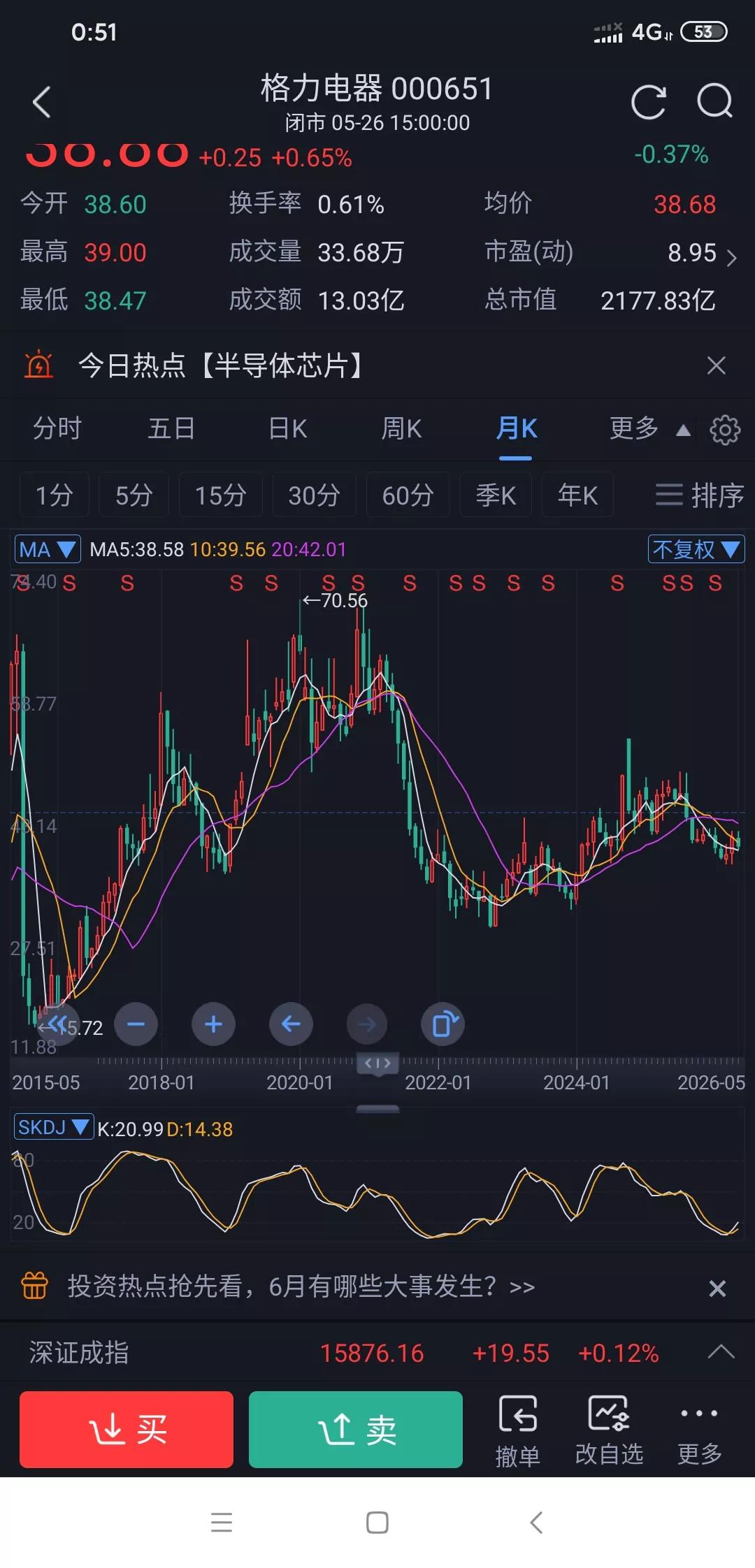
Task: Grab the chart time-range slider handle
Action: [x=377, y=1064]
